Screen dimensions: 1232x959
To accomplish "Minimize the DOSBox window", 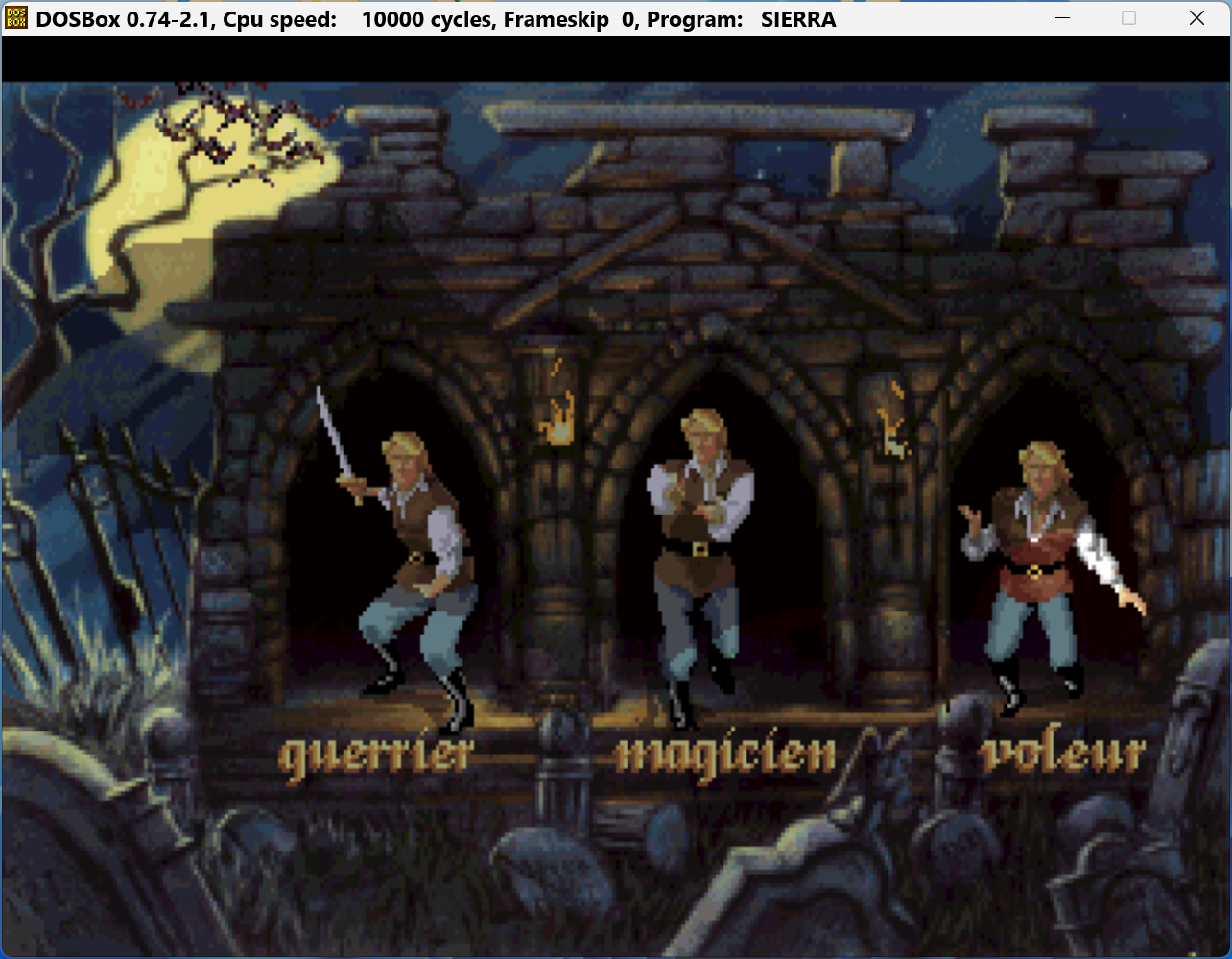I will pyautogui.click(x=1061, y=17).
